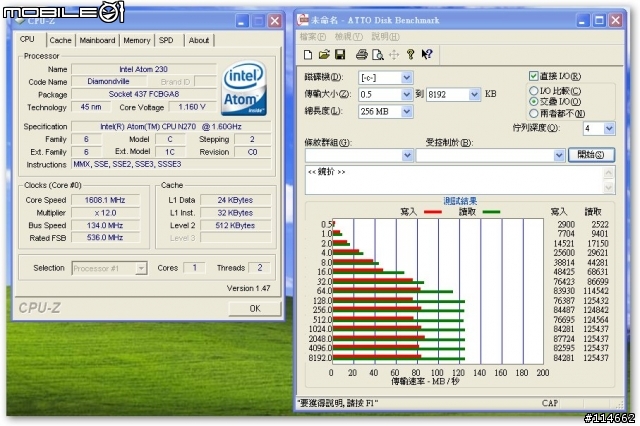Click the '134.0 MHz' bus speed value
Screen dimensions: 640x426
pyautogui.click(x=105, y=225)
